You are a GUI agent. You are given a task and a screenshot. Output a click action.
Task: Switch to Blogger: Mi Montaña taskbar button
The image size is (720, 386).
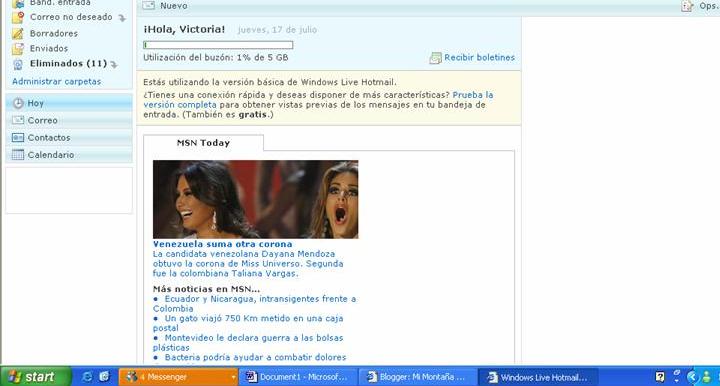click(x=417, y=377)
